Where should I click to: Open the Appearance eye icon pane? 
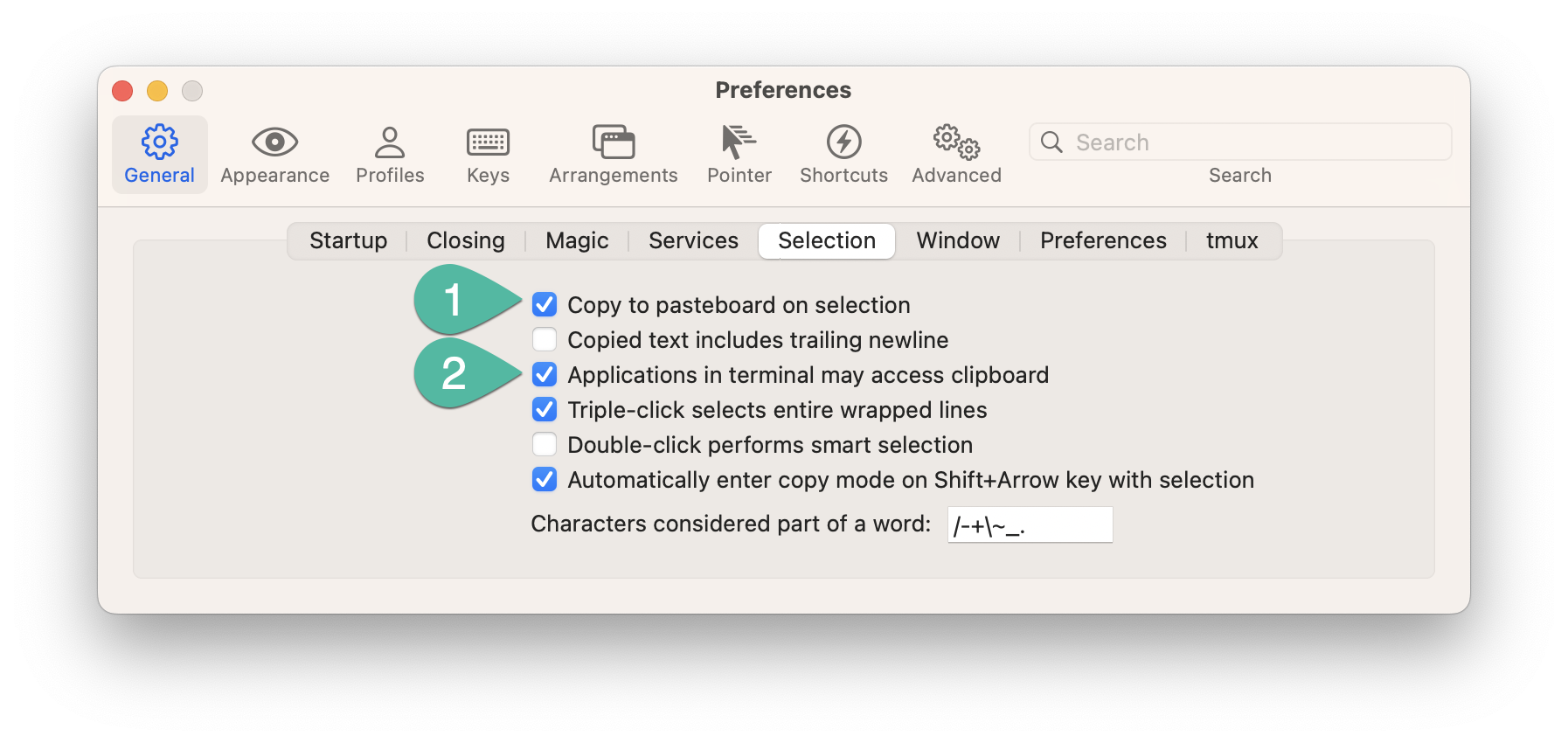tap(274, 155)
